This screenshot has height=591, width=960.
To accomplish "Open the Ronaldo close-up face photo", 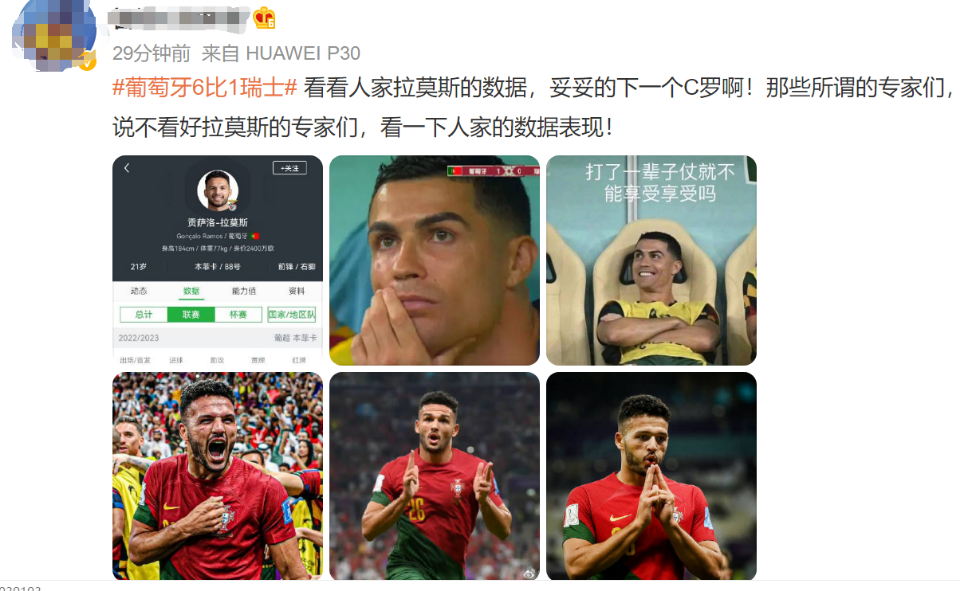I will (434, 260).
